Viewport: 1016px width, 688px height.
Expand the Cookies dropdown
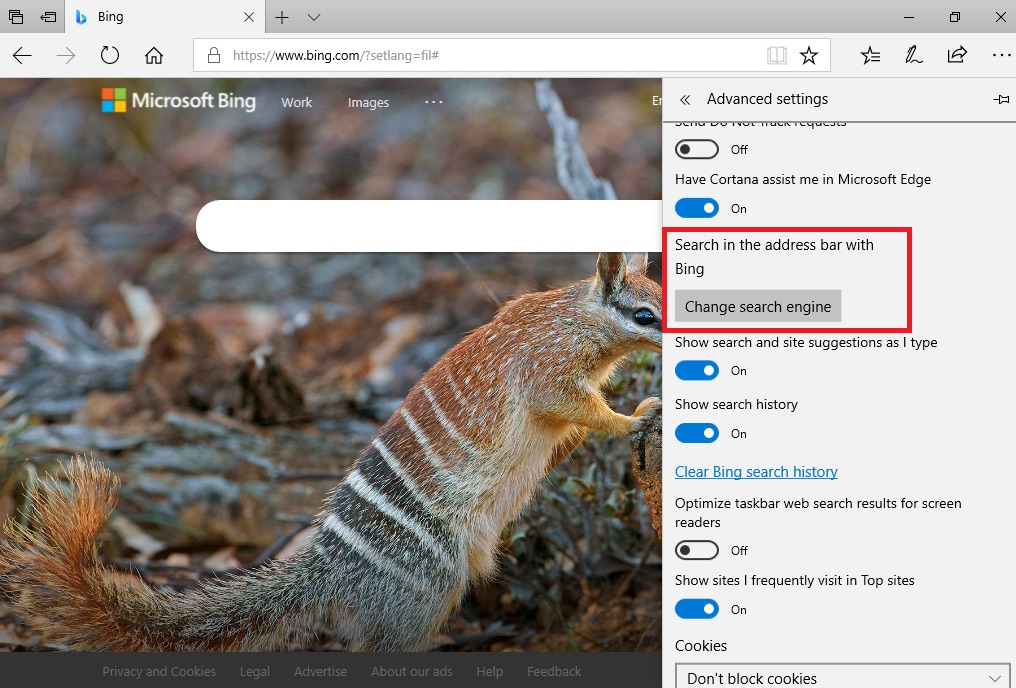(845, 678)
